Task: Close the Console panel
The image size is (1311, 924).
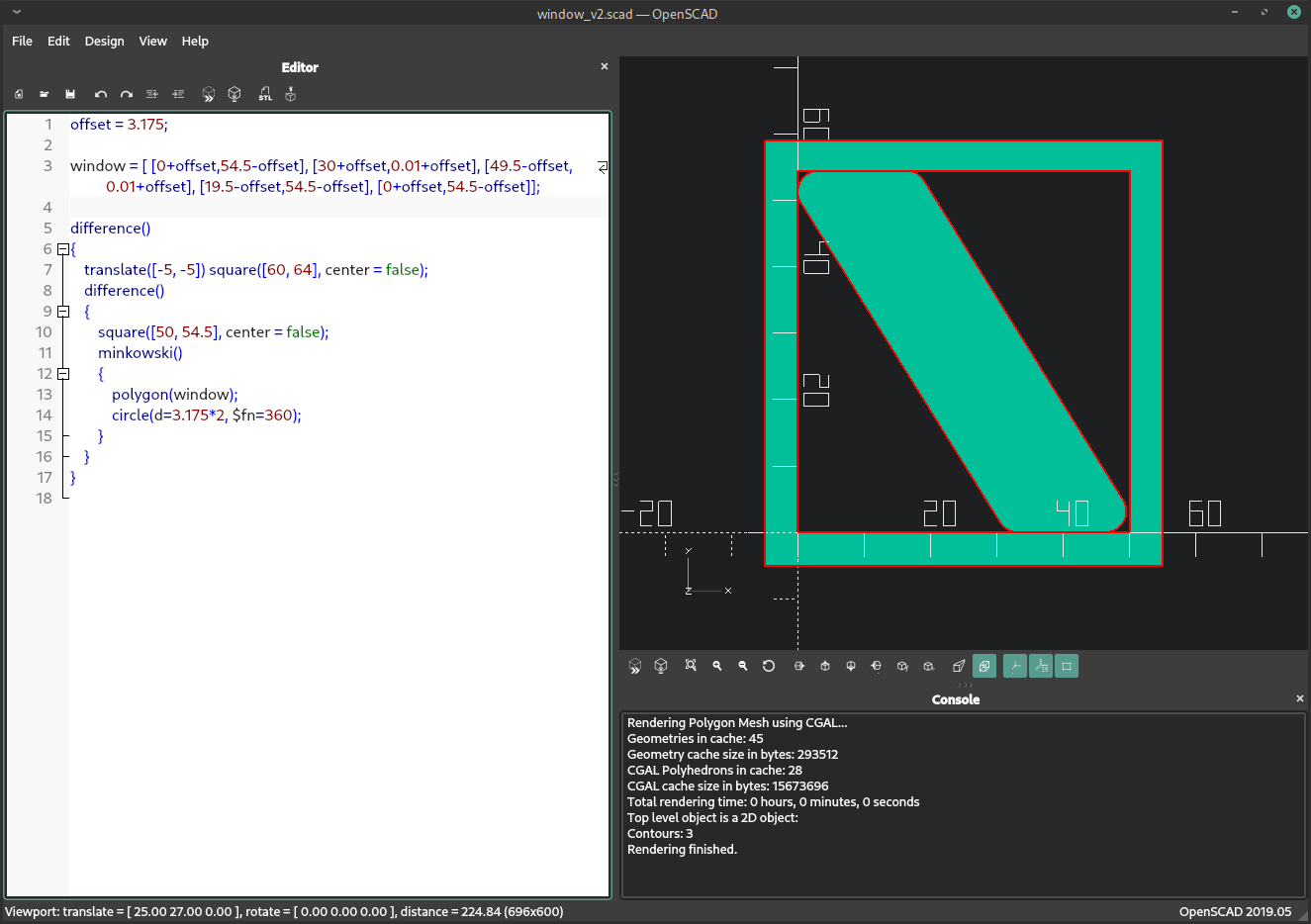Action: click(1300, 698)
